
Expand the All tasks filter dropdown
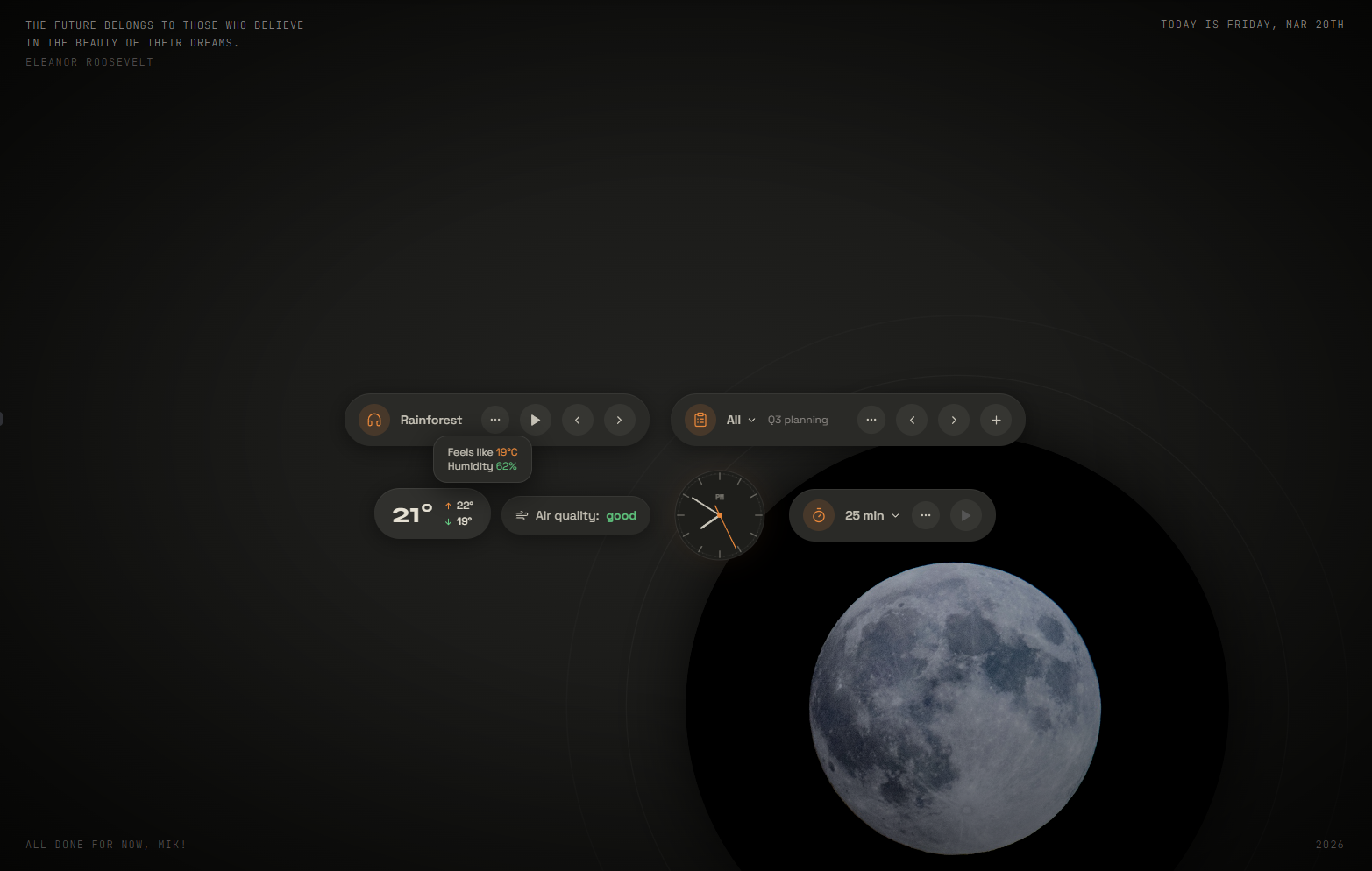(x=741, y=420)
